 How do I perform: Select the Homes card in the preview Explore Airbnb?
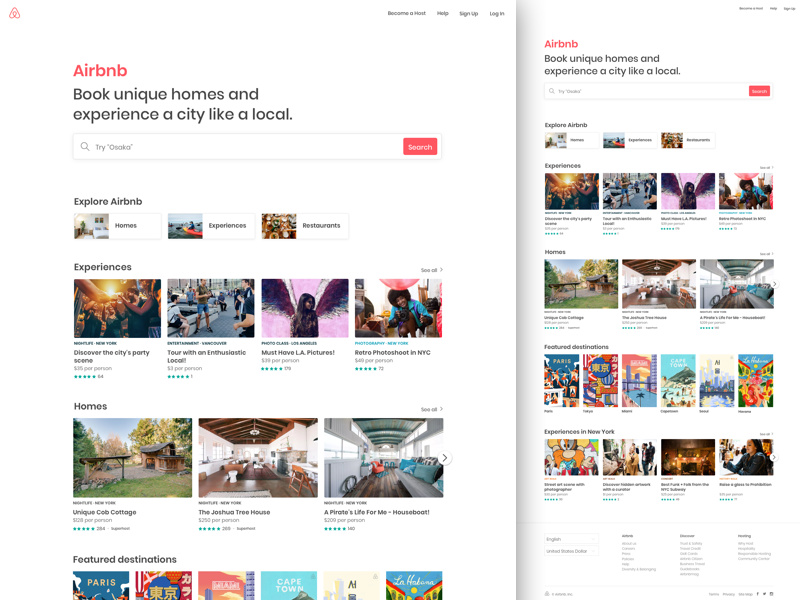click(572, 140)
